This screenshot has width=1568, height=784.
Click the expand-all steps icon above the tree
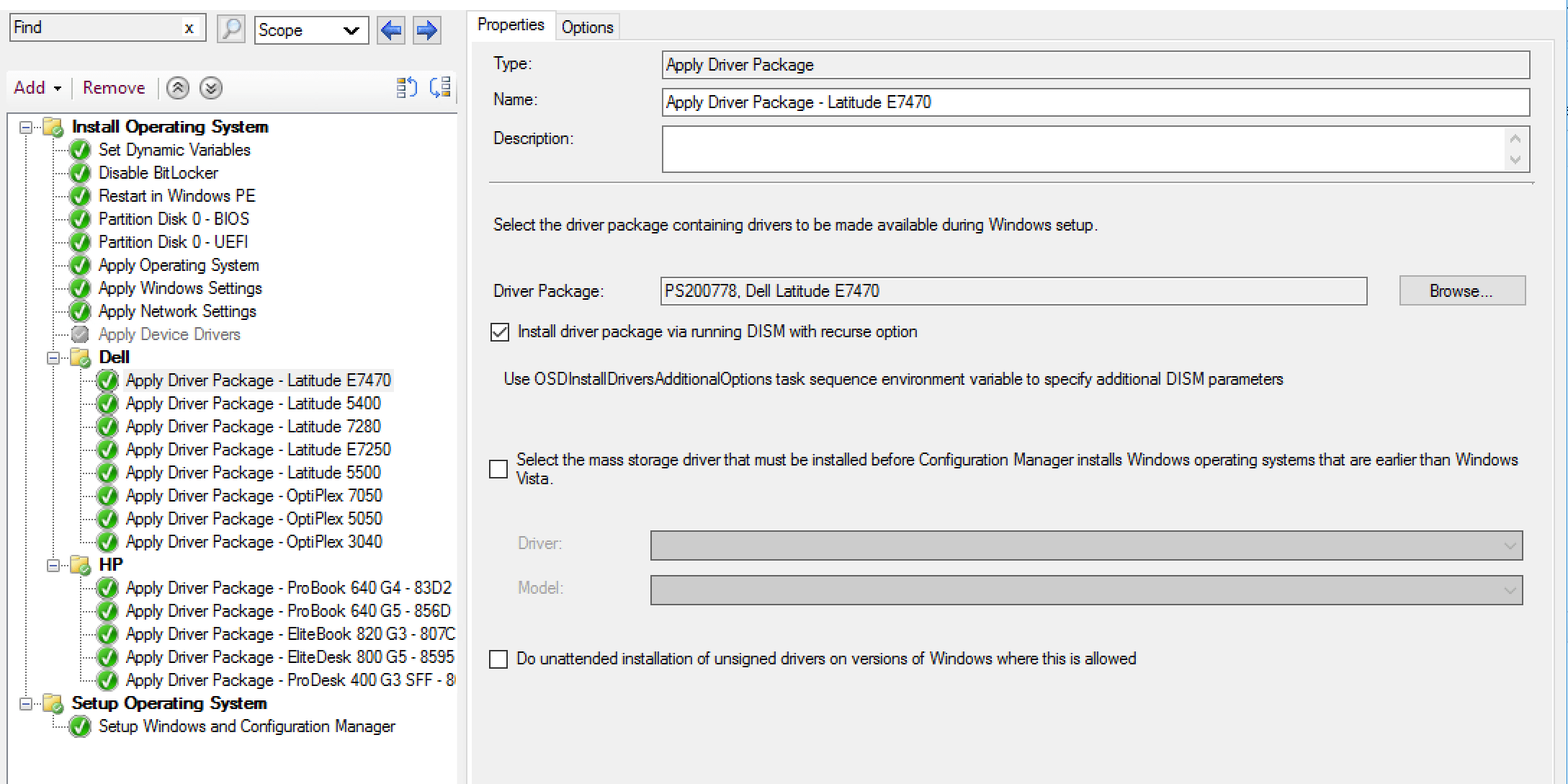pos(441,87)
